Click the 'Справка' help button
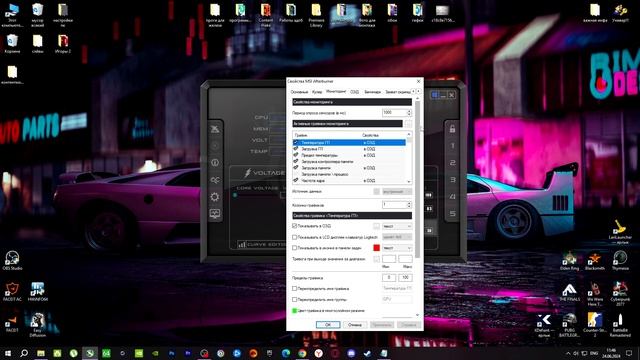The image size is (640, 360). click(409, 325)
